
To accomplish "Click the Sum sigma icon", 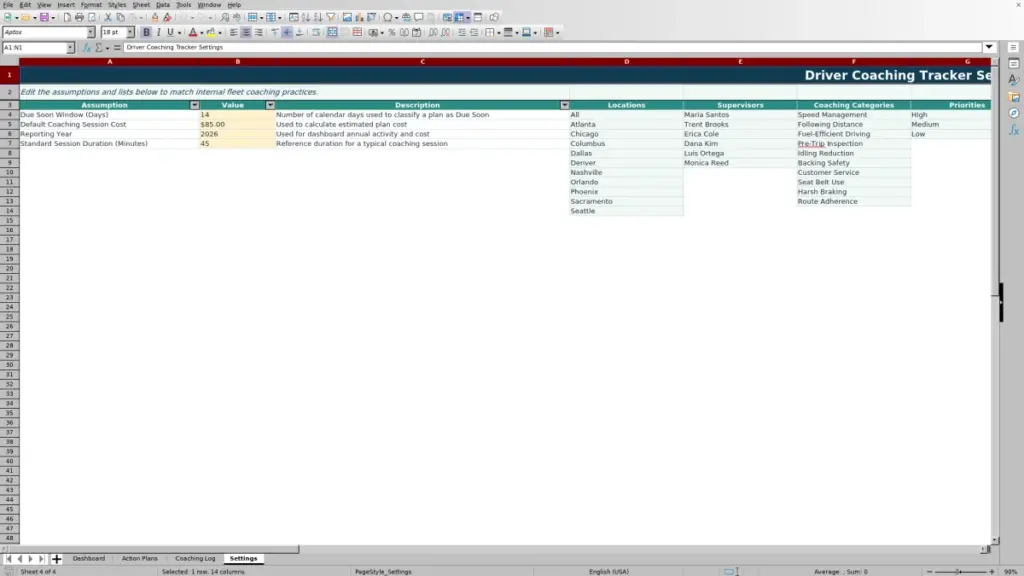I will point(99,47).
